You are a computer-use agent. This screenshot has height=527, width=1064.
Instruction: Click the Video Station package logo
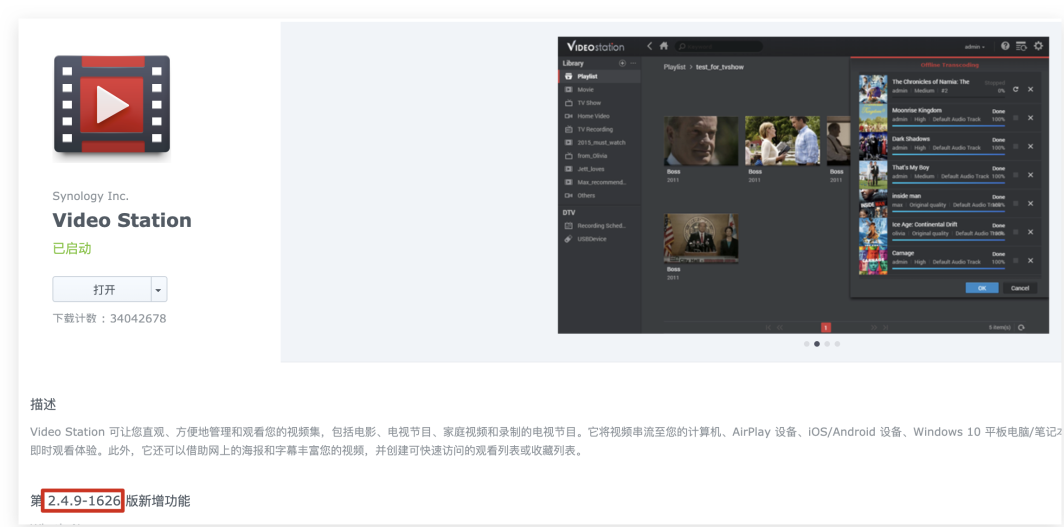(112, 104)
